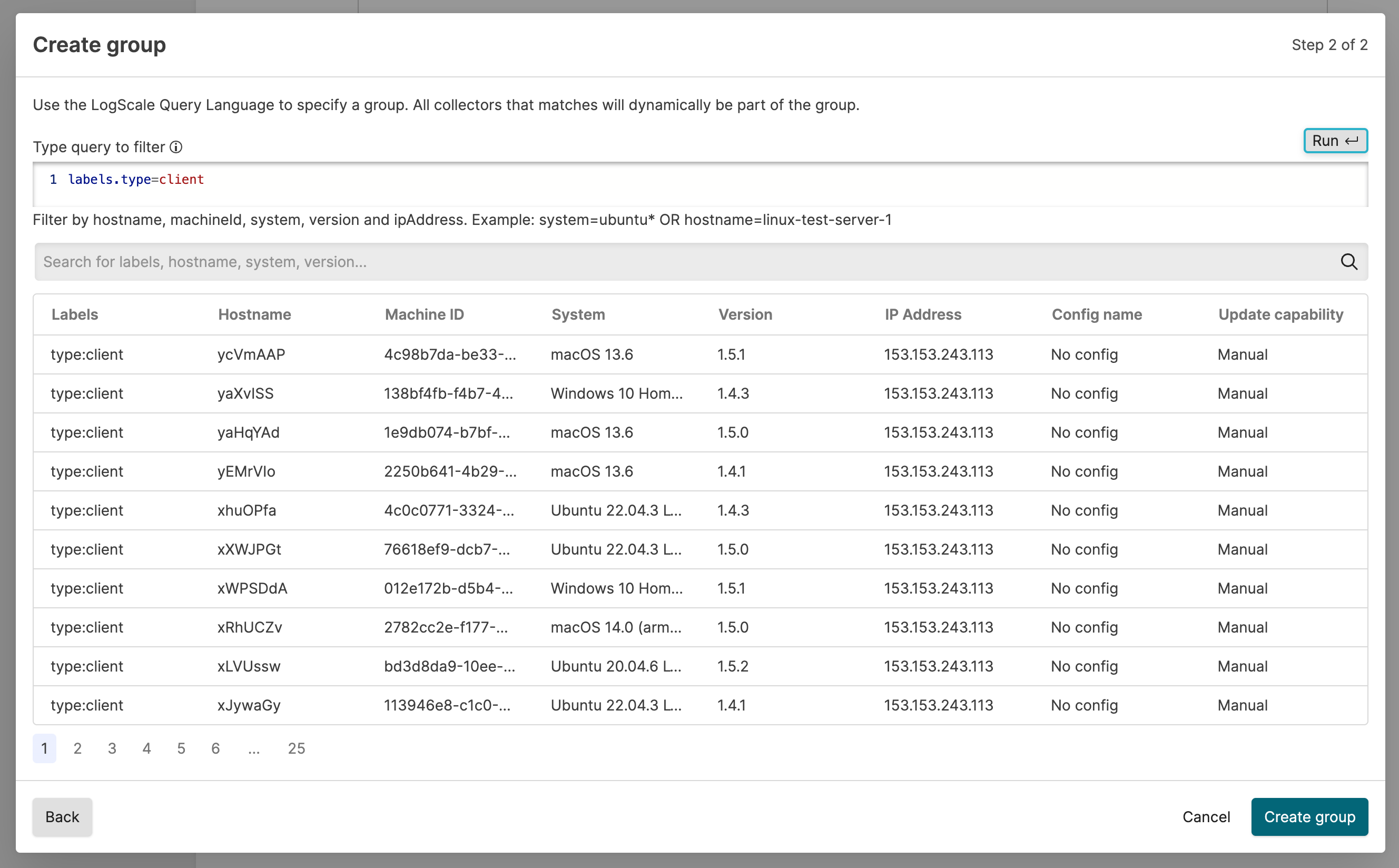Screen dimensions: 1399x868
Task: Click the info icon beside query label
Action: tap(176, 147)
